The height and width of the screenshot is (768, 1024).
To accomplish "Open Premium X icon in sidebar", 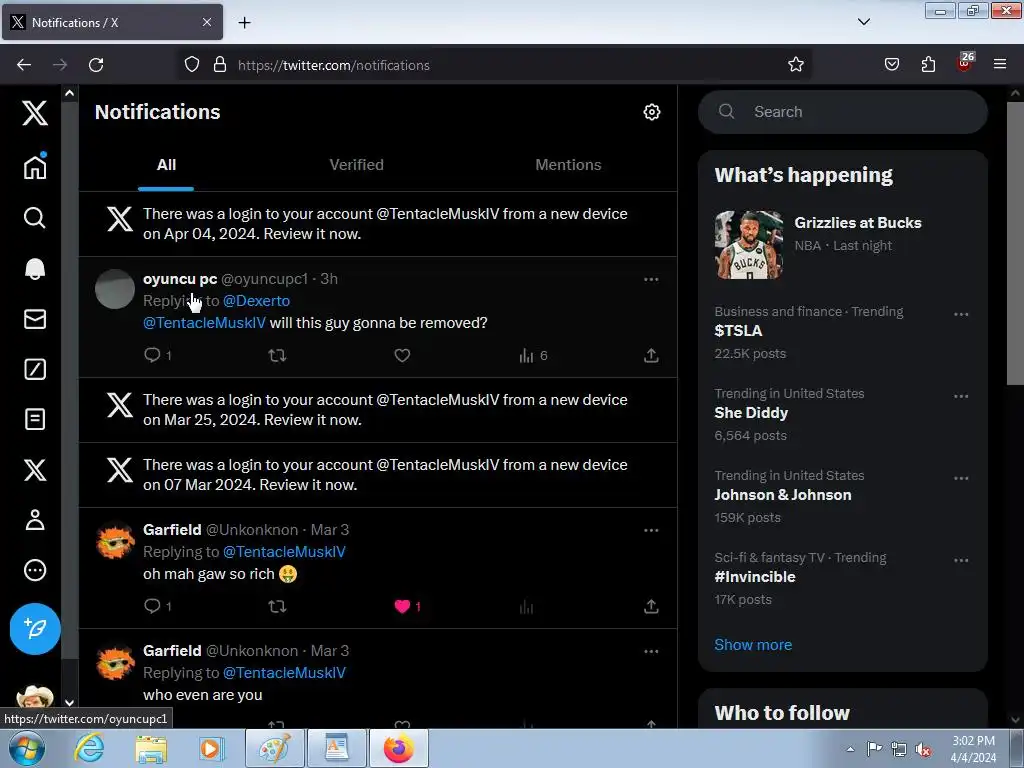I will (x=35, y=470).
